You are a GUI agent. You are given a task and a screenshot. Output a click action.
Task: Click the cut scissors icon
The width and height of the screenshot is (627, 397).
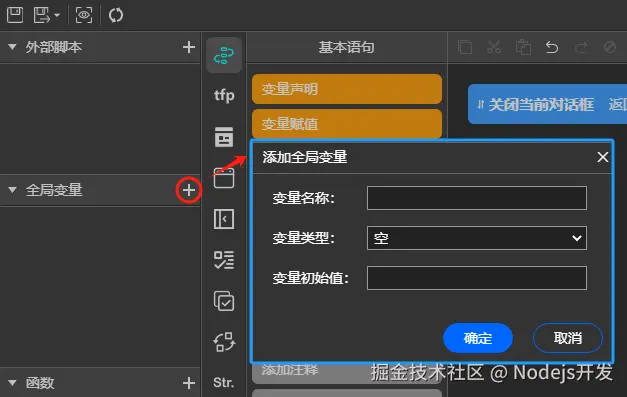494,47
